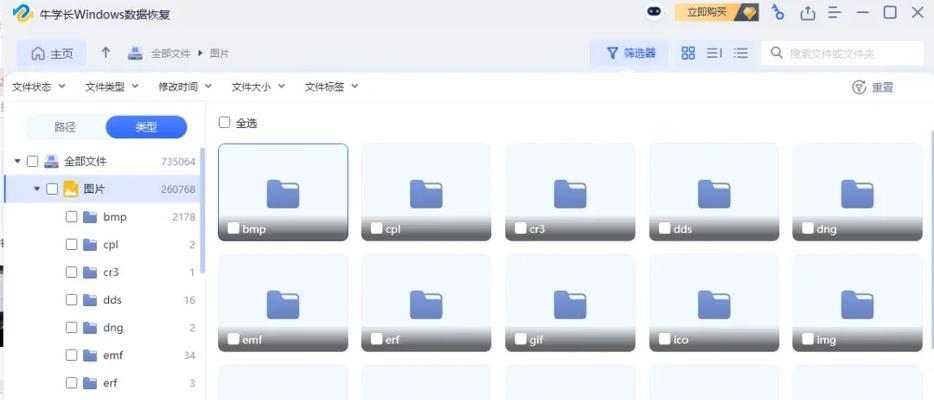This screenshot has width=934, height=400.
Task: Switch to large thumbnail grid view icon
Action: pyautogui.click(x=688, y=53)
